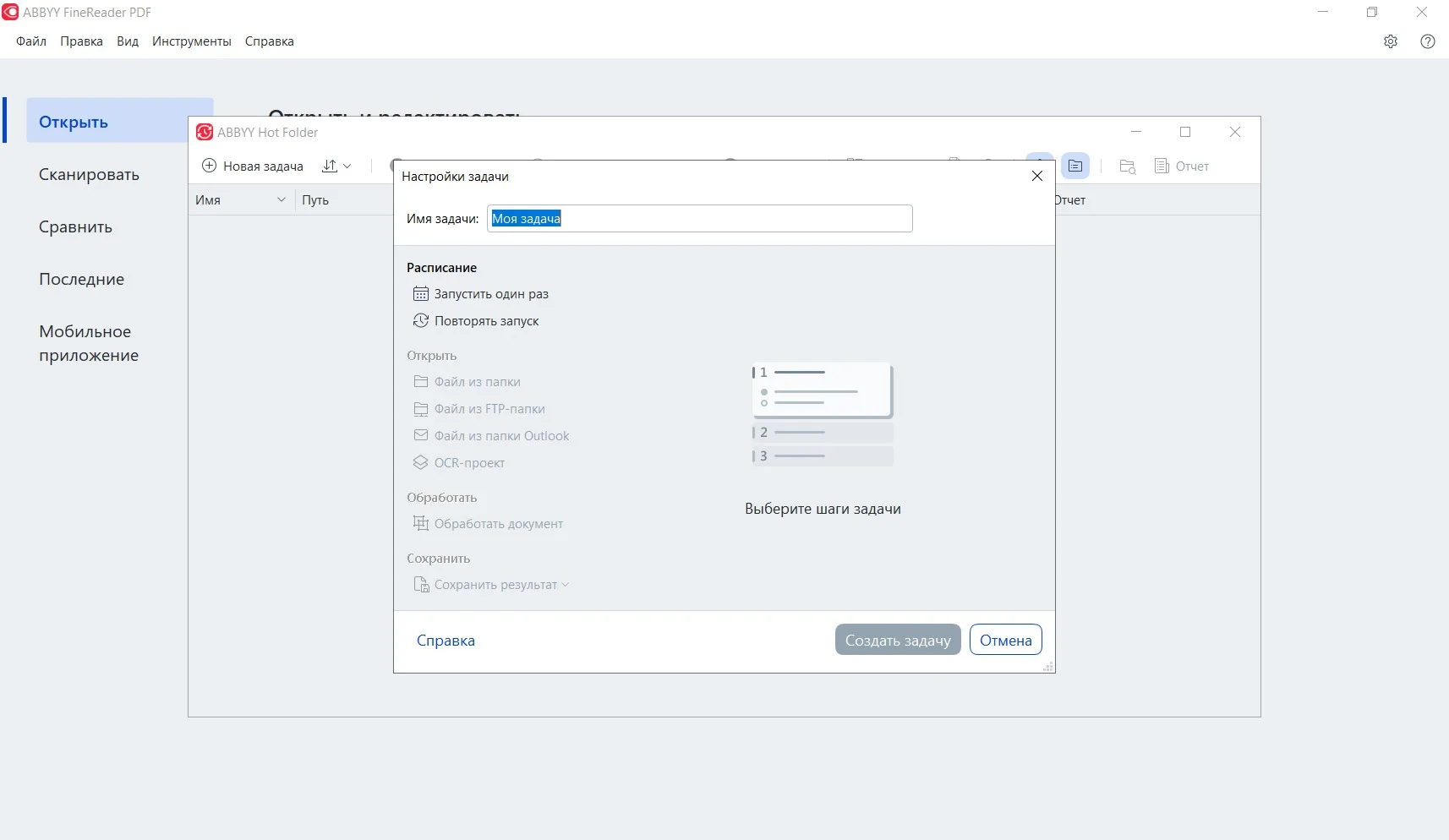Click the Путь column header

point(315,200)
